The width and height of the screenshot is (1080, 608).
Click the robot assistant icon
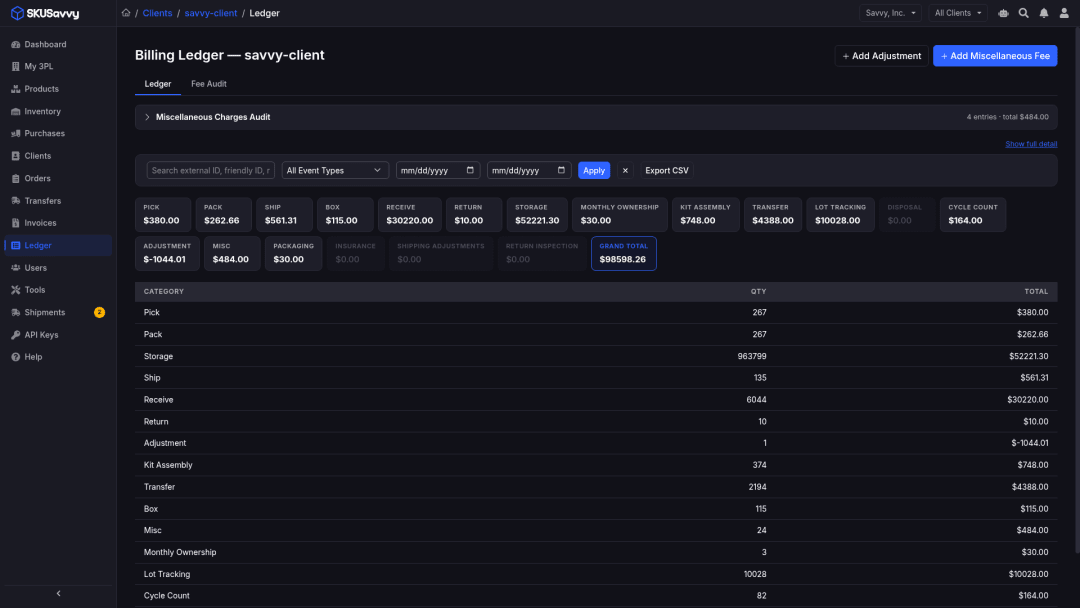1003,13
